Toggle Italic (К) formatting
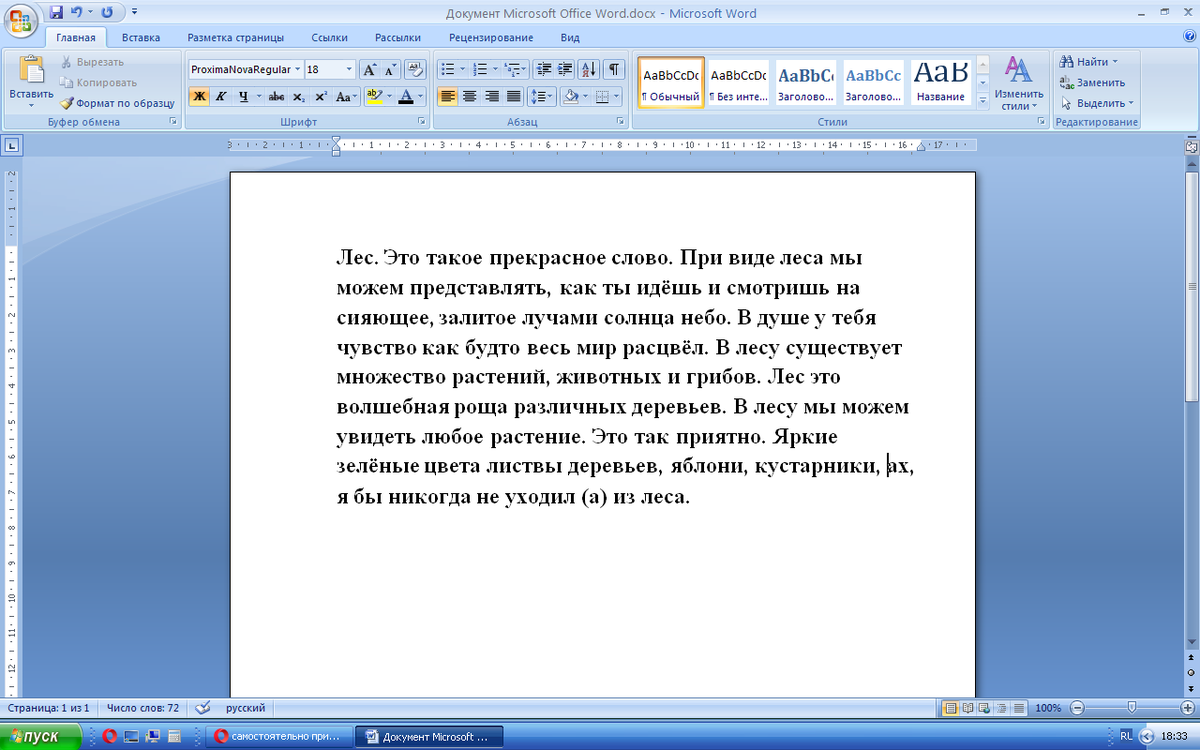Screen dimensions: 1200x750 [221, 97]
